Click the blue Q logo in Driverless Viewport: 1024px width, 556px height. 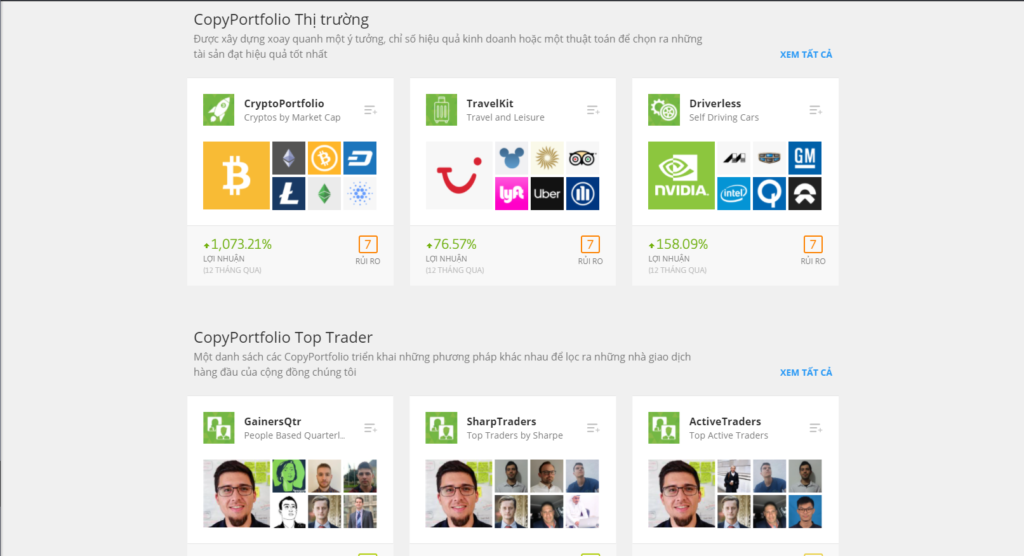(x=769, y=193)
